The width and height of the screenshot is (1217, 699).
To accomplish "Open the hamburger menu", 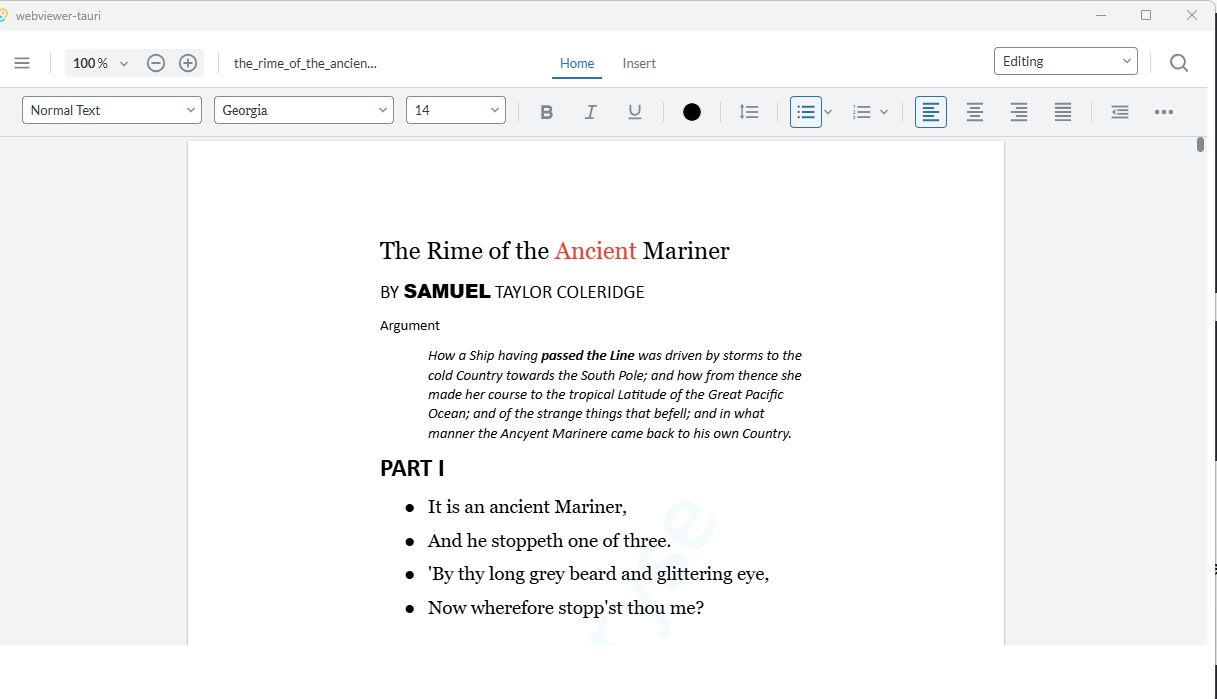I will 22,63.
